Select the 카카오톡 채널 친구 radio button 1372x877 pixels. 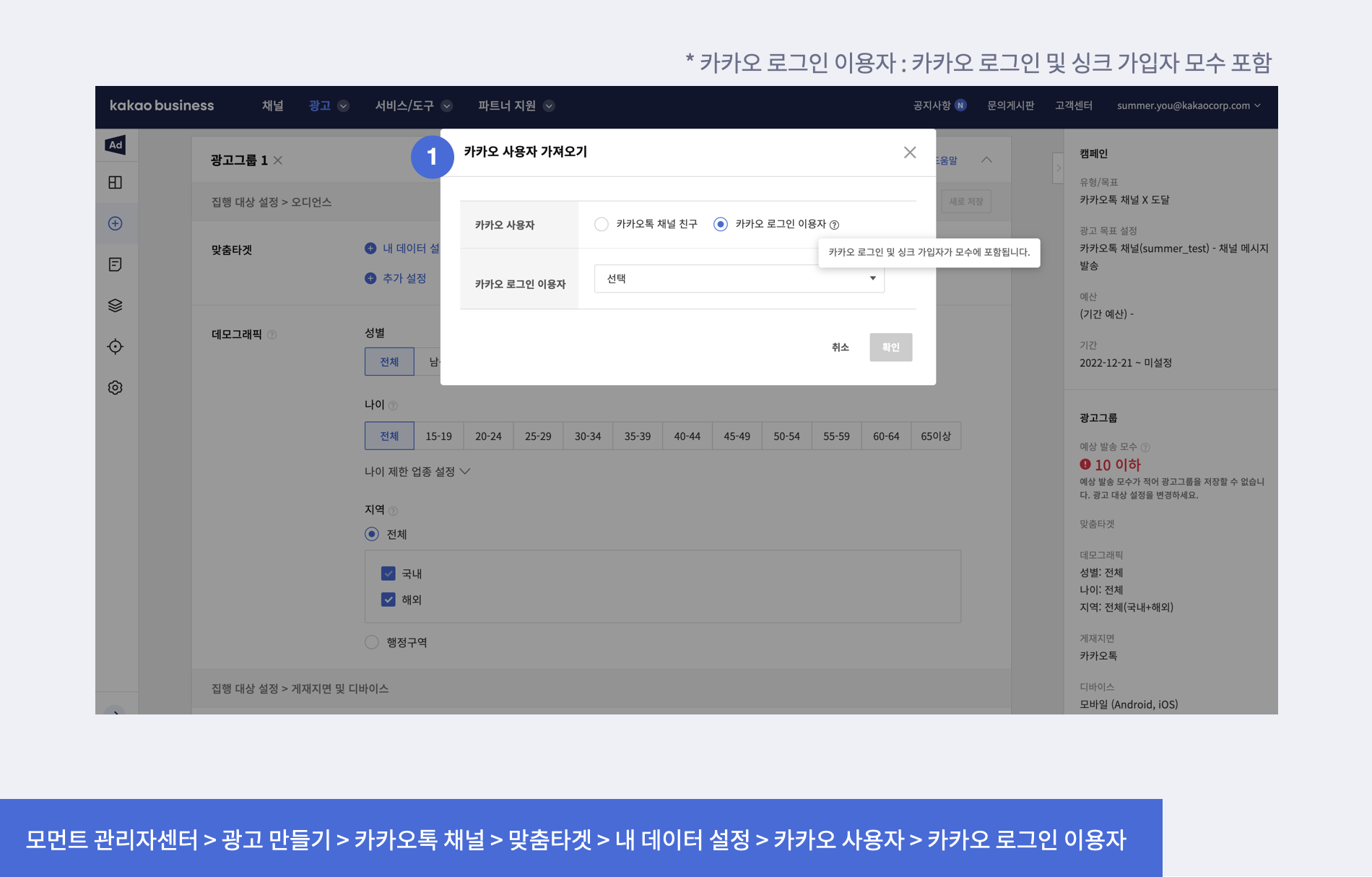pyautogui.click(x=602, y=225)
